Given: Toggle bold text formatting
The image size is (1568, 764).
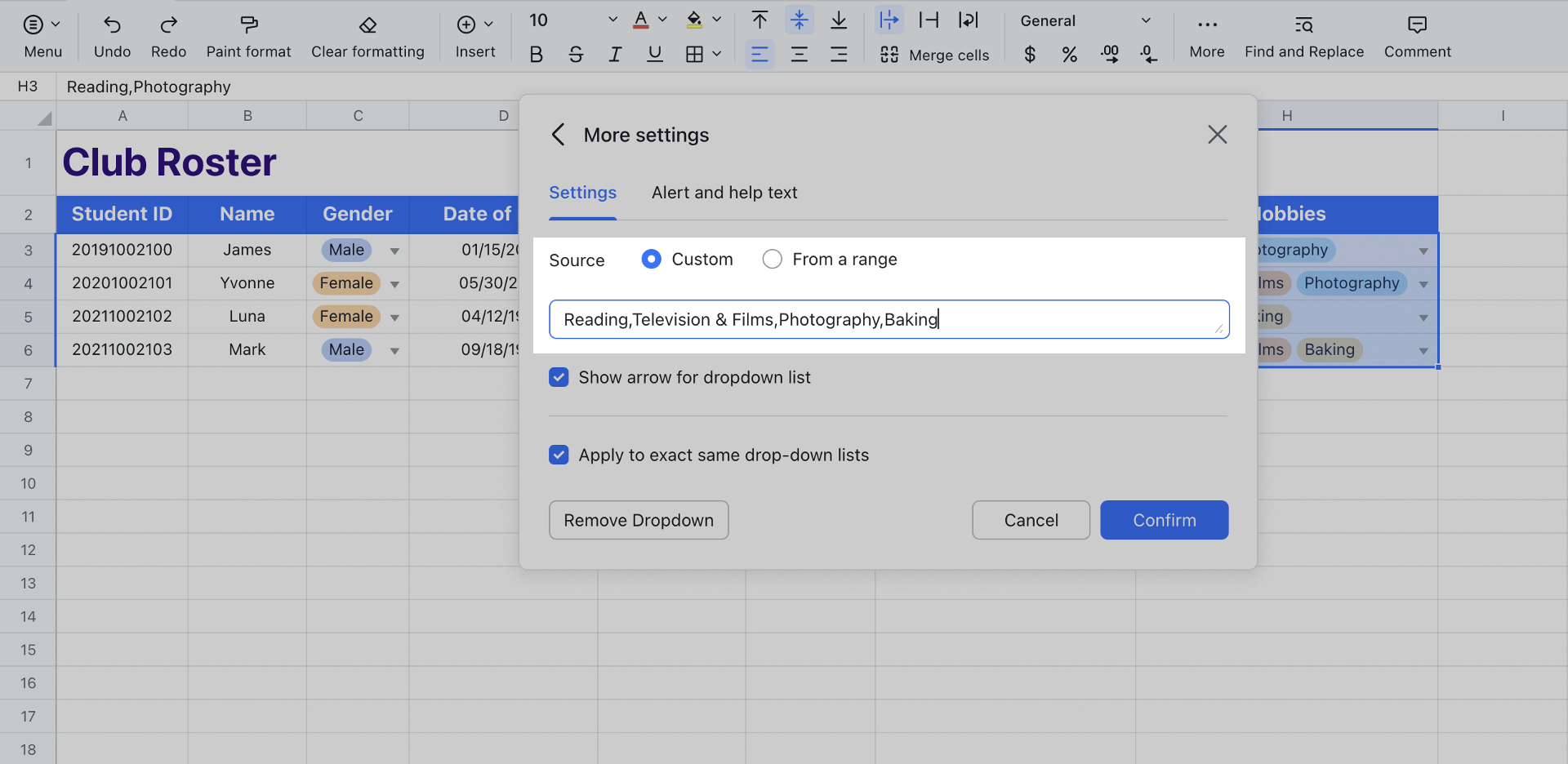Looking at the screenshot, I should [536, 55].
